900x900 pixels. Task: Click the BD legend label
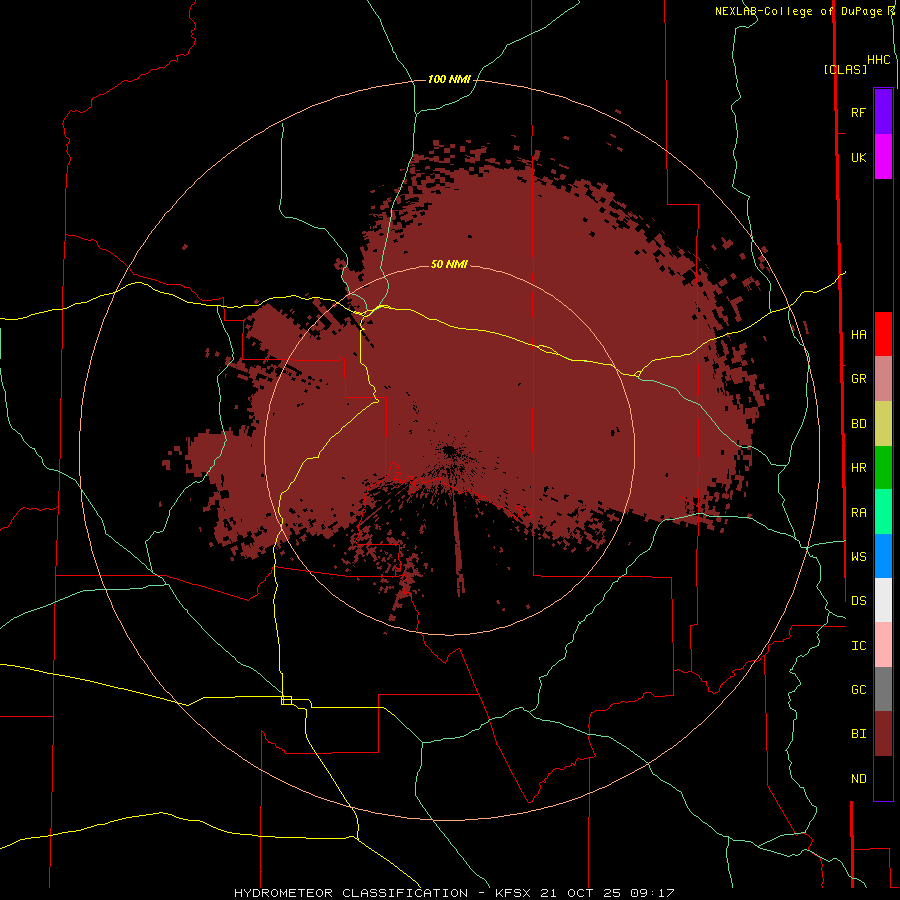(858, 424)
